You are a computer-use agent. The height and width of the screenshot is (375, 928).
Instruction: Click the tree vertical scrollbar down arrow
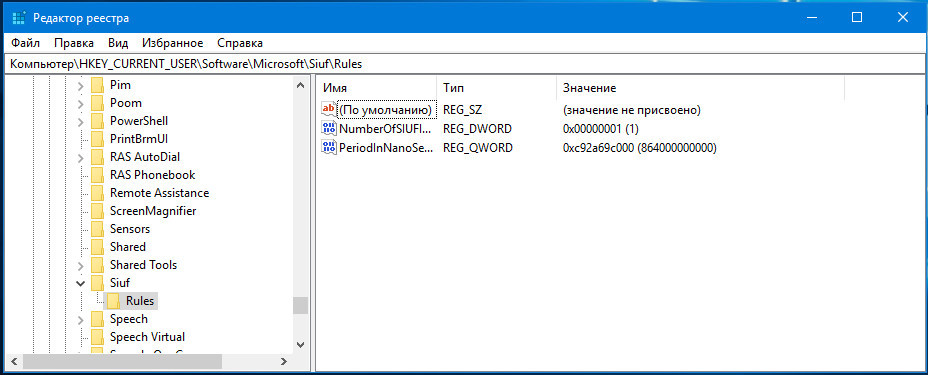301,344
